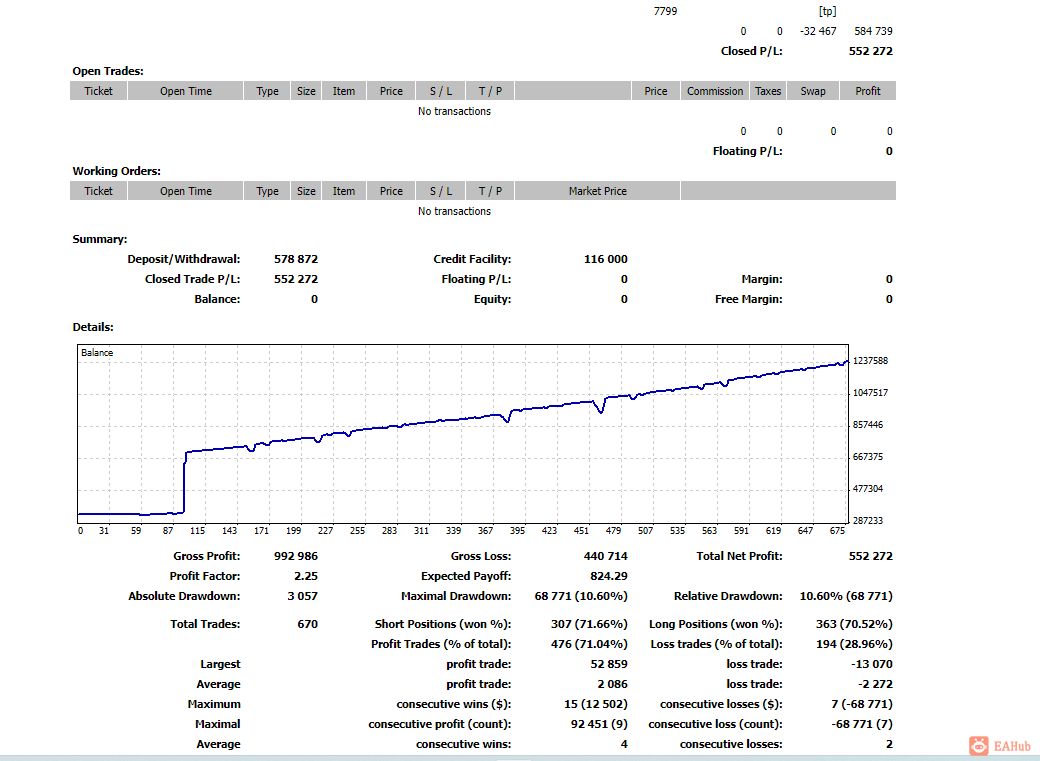
Task: Select Total Trades value 670
Action: tap(308, 624)
